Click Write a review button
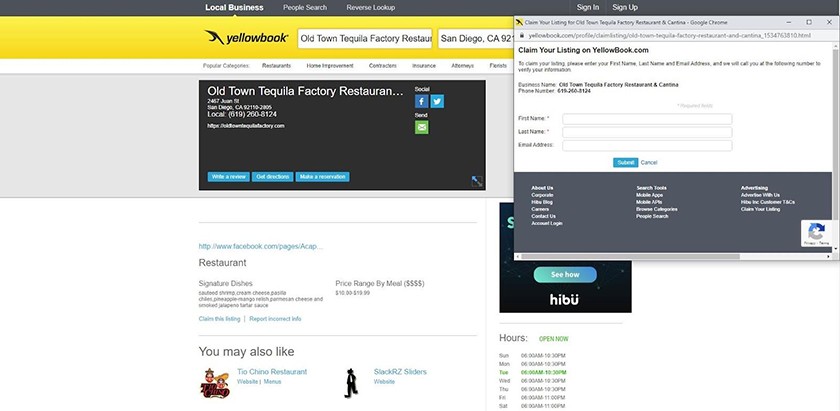Viewport: 840px width, 411px height. click(x=229, y=177)
